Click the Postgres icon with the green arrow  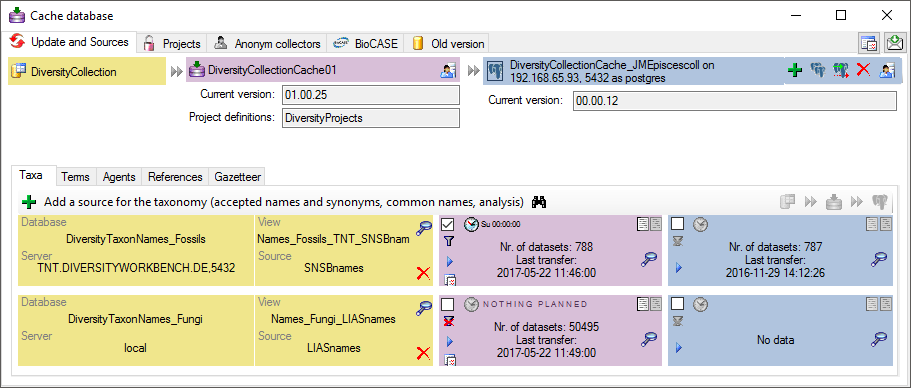(x=841, y=71)
